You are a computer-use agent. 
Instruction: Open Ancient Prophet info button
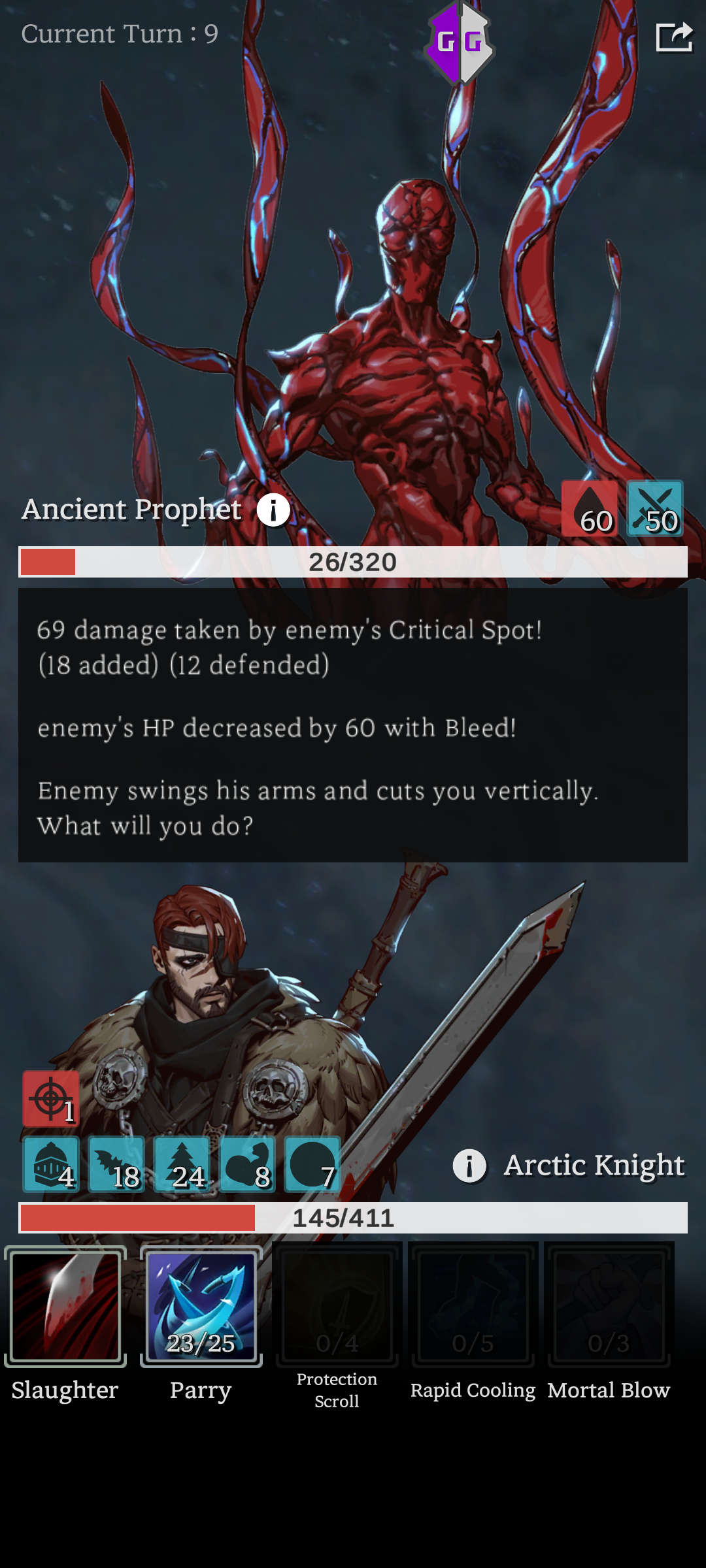(x=273, y=510)
